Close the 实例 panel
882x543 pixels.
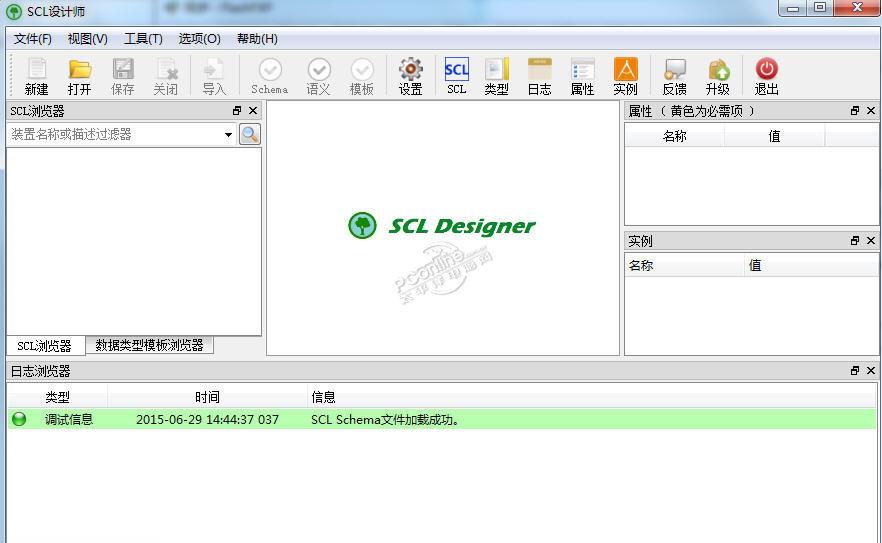(871, 241)
